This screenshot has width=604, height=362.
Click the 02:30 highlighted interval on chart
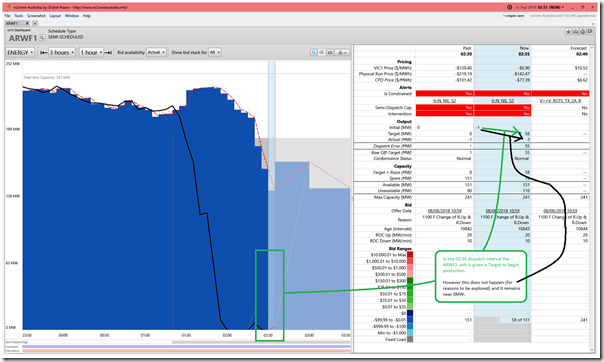pos(272,195)
